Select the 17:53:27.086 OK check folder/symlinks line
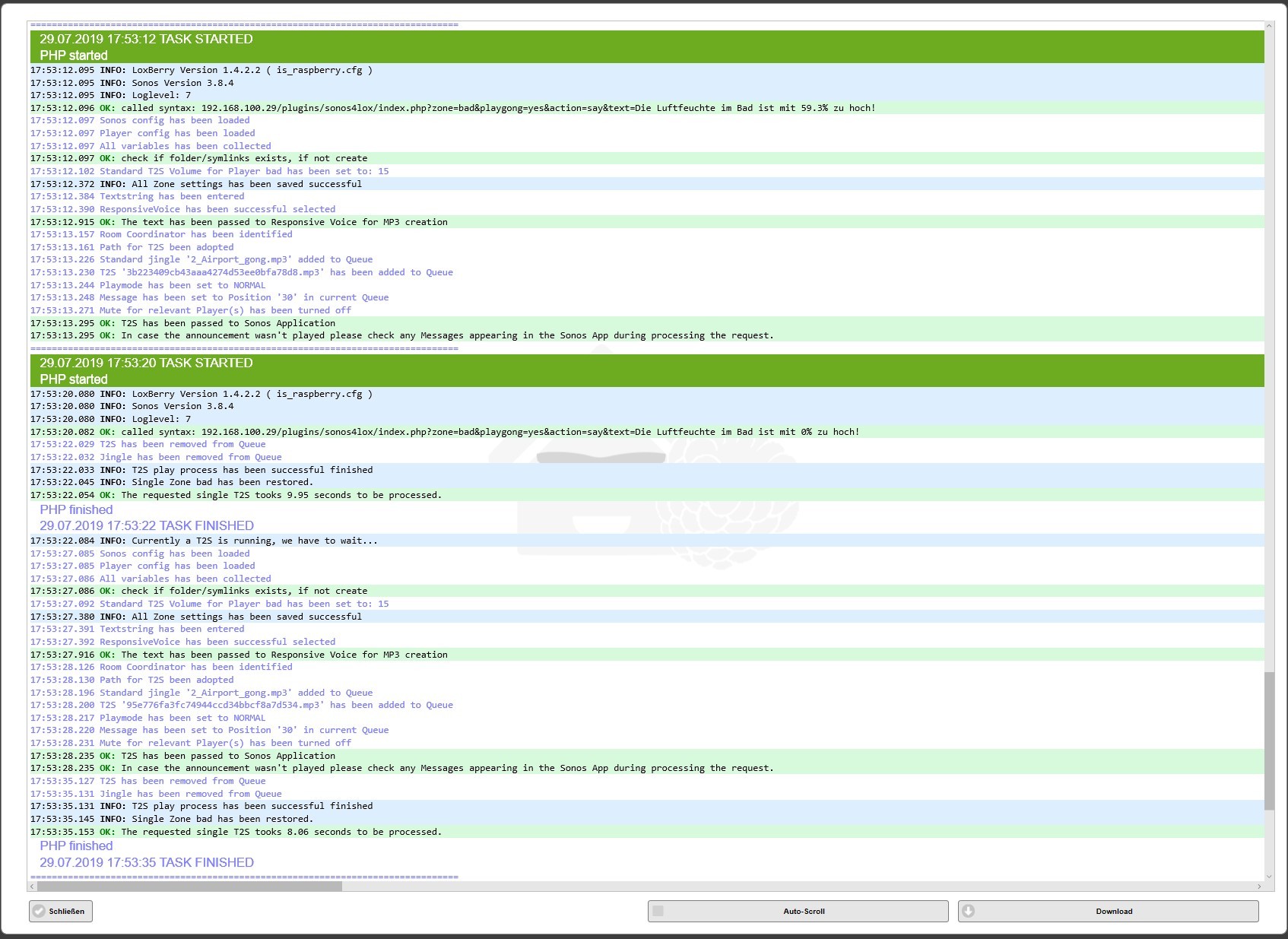Image resolution: width=1288 pixels, height=939 pixels. pos(647,591)
